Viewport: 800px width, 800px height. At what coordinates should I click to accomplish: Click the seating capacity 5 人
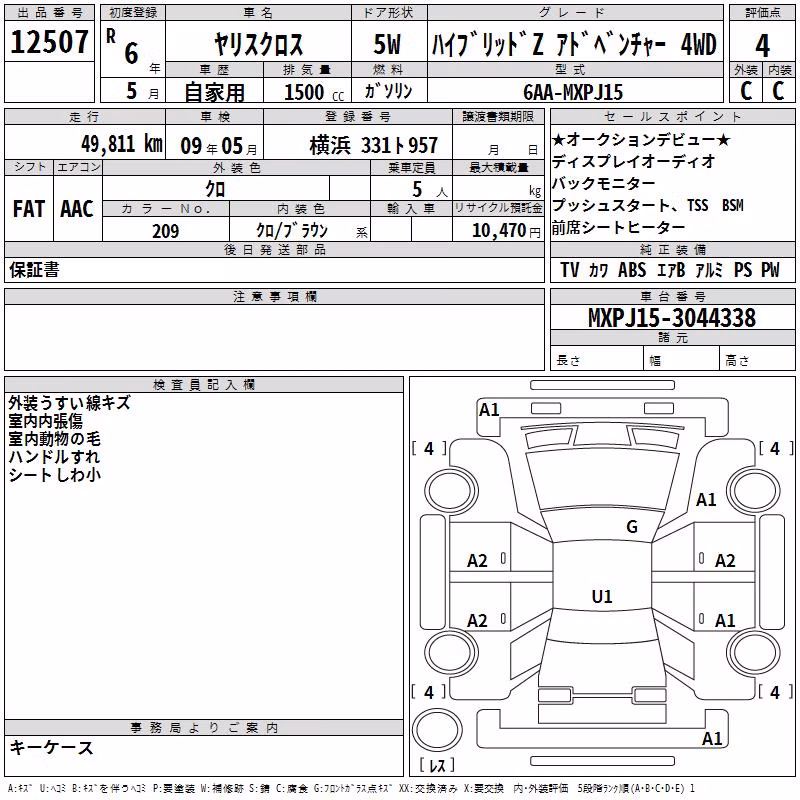click(x=429, y=190)
